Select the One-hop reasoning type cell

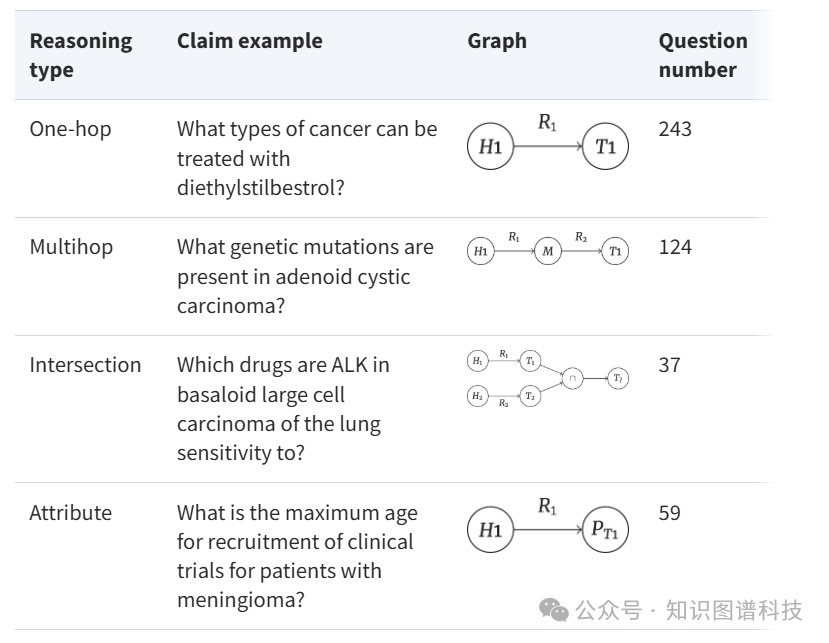(70, 129)
